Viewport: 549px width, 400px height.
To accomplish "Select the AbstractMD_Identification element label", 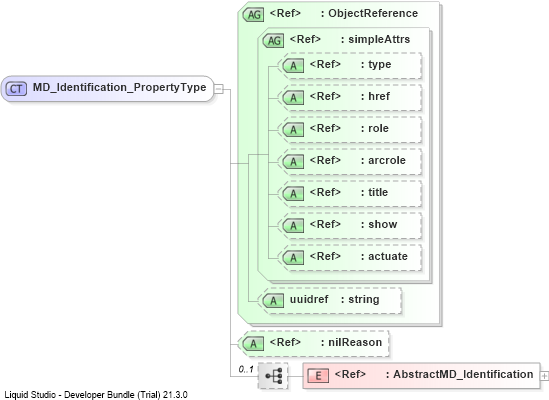I will tap(463, 374).
